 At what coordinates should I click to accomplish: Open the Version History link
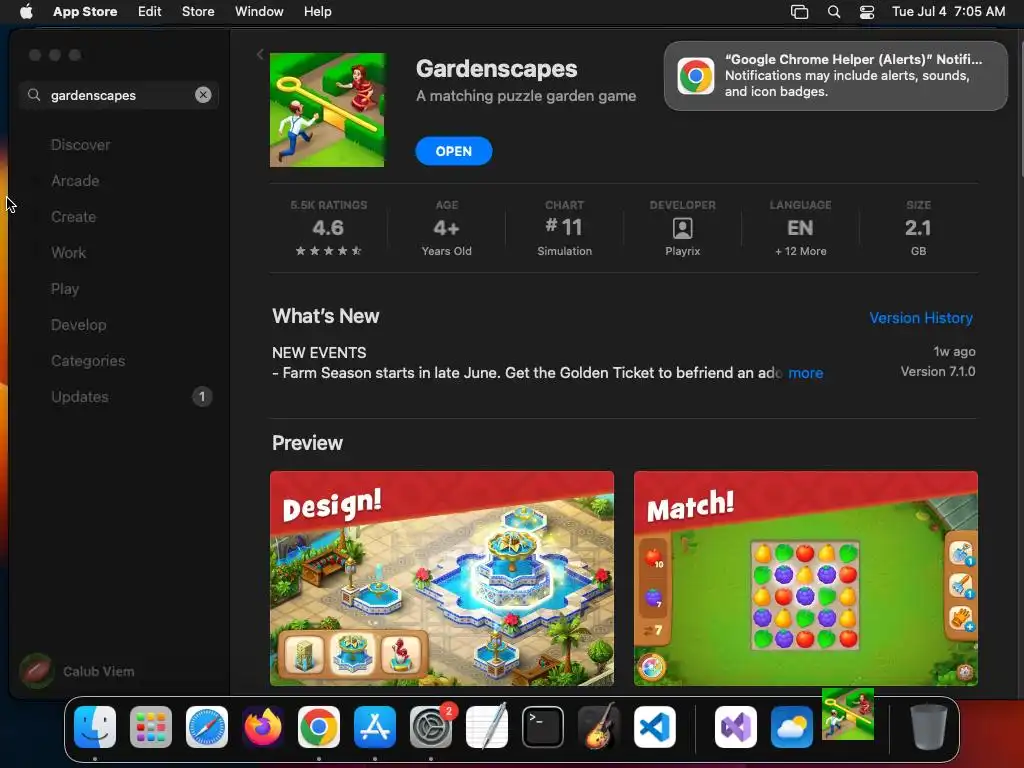click(x=921, y=318)
